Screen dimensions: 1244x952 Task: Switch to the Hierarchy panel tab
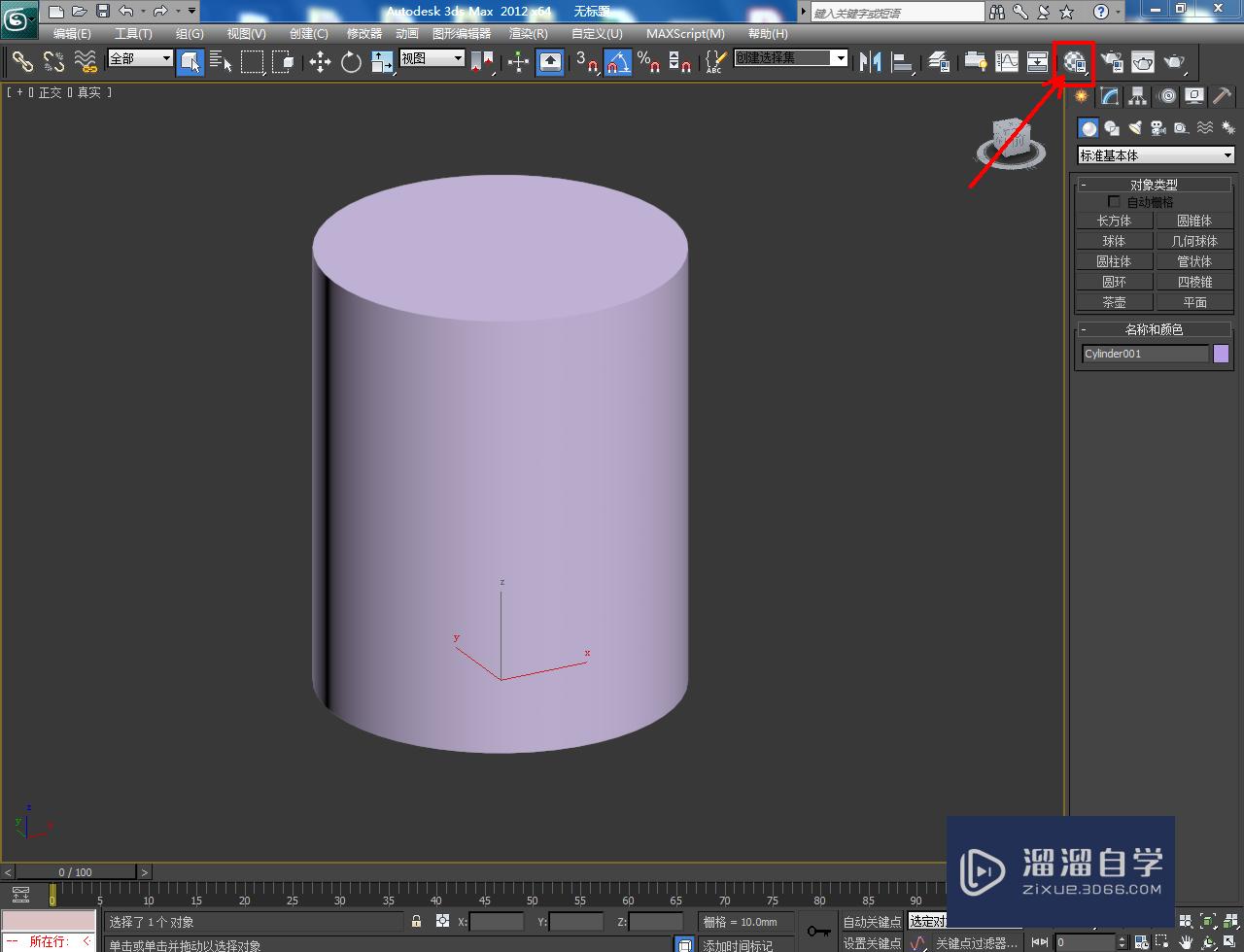pos(1137,96)
